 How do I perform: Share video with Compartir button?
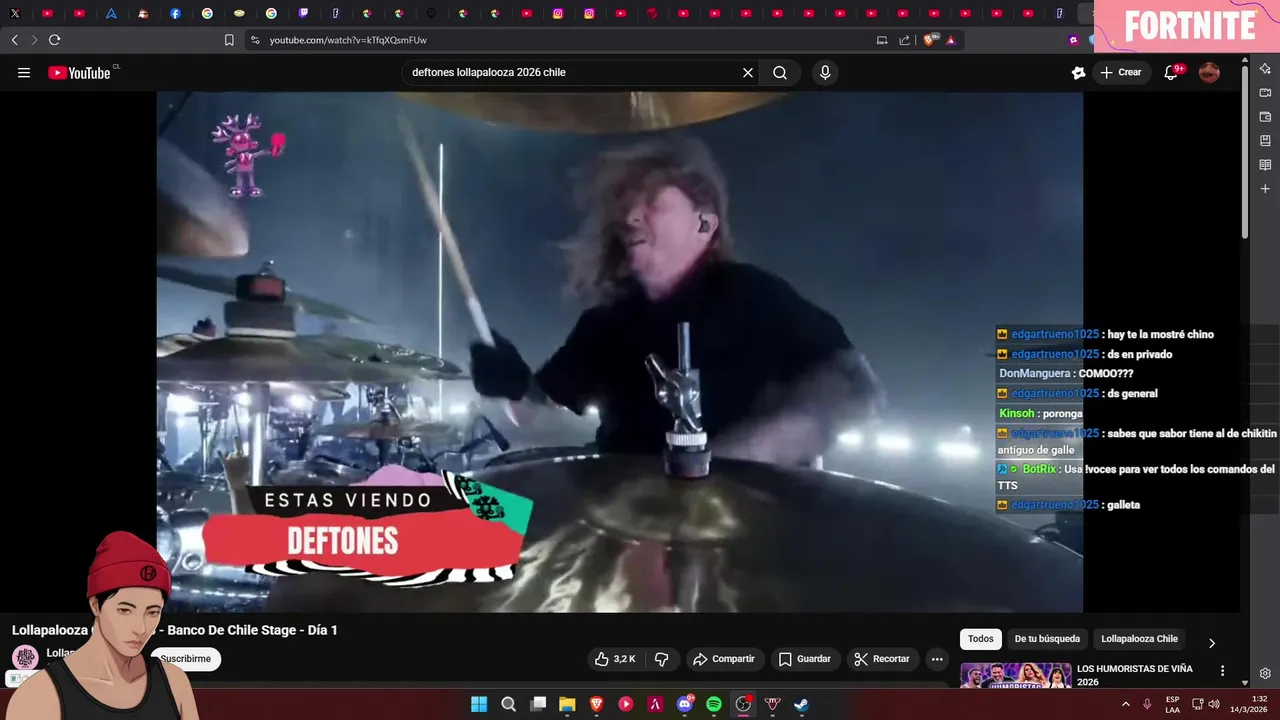[724, 659]
